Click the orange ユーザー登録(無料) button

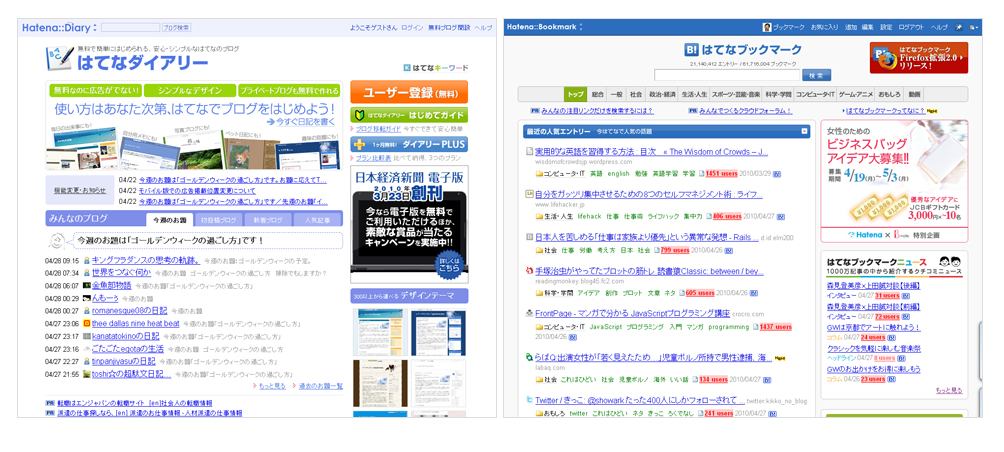(409, 93)
